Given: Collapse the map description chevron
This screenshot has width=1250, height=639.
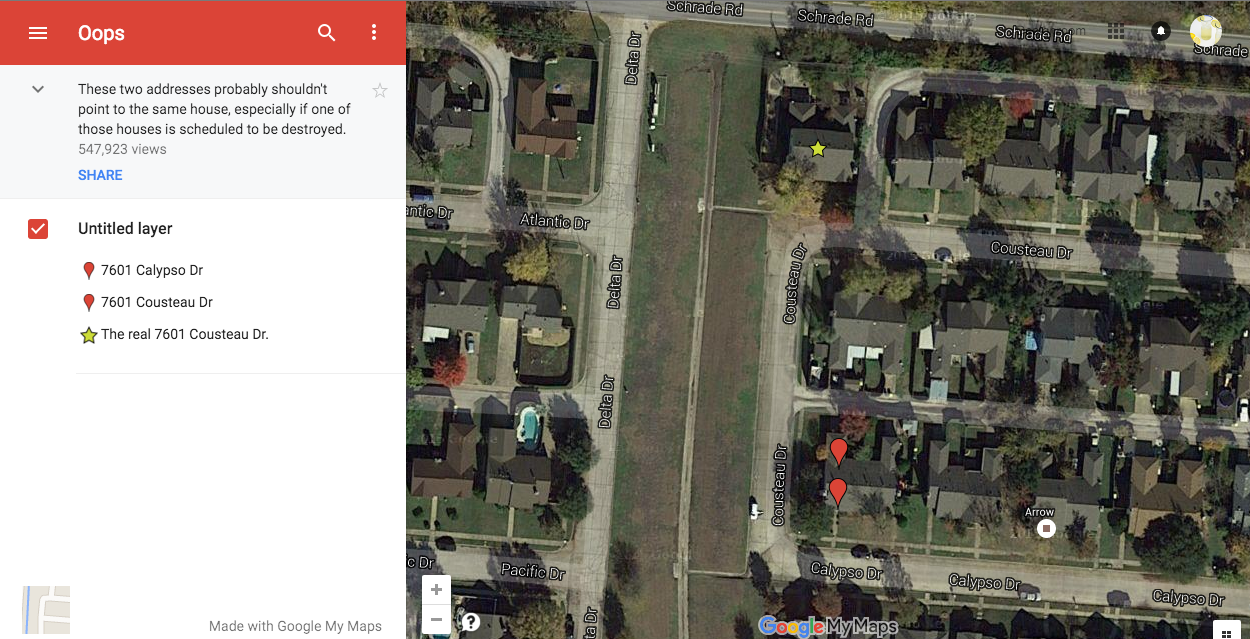Looking at the screenshot, I should point(38,89).
